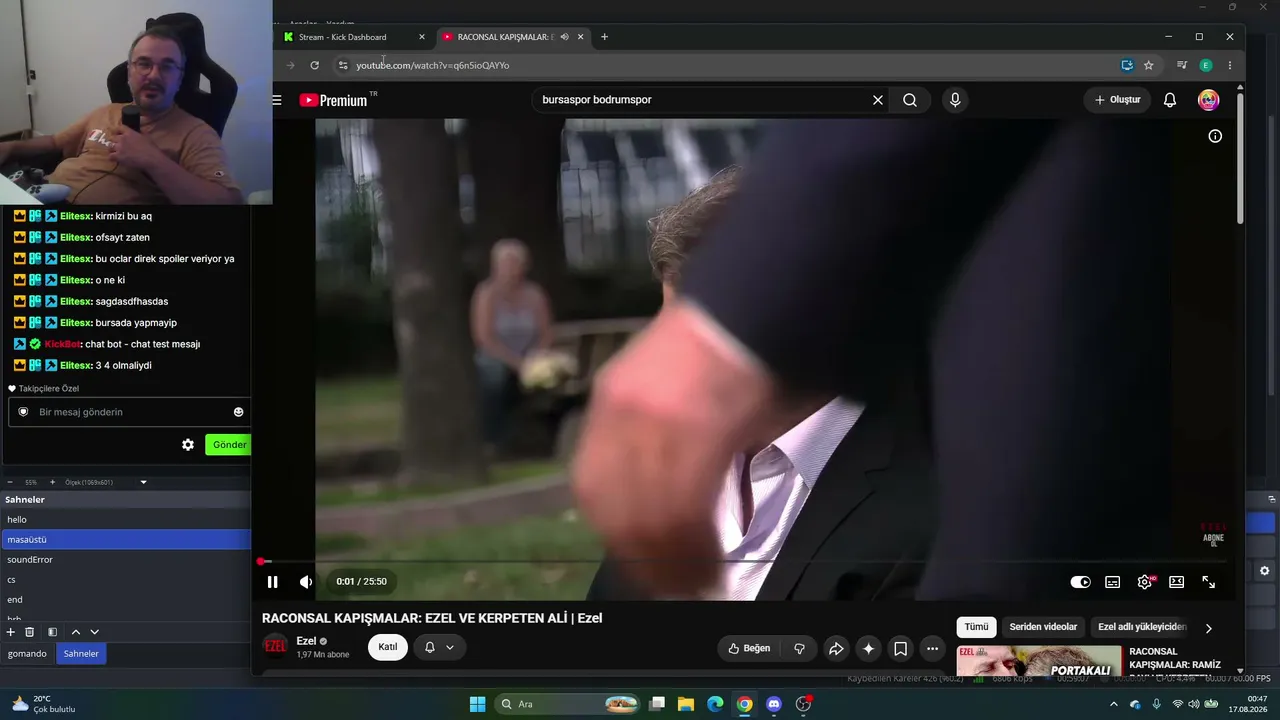Turn on subtitles in the player

coord(1112,582)
